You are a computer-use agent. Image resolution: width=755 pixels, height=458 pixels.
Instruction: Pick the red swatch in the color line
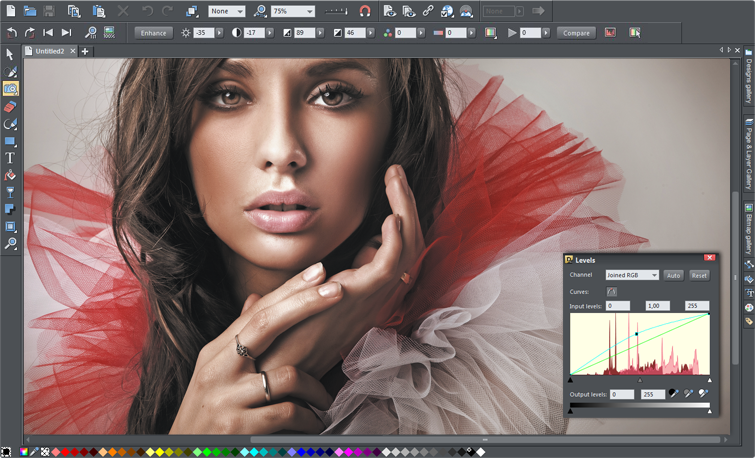pyautogui.click(x=65, y=452)
